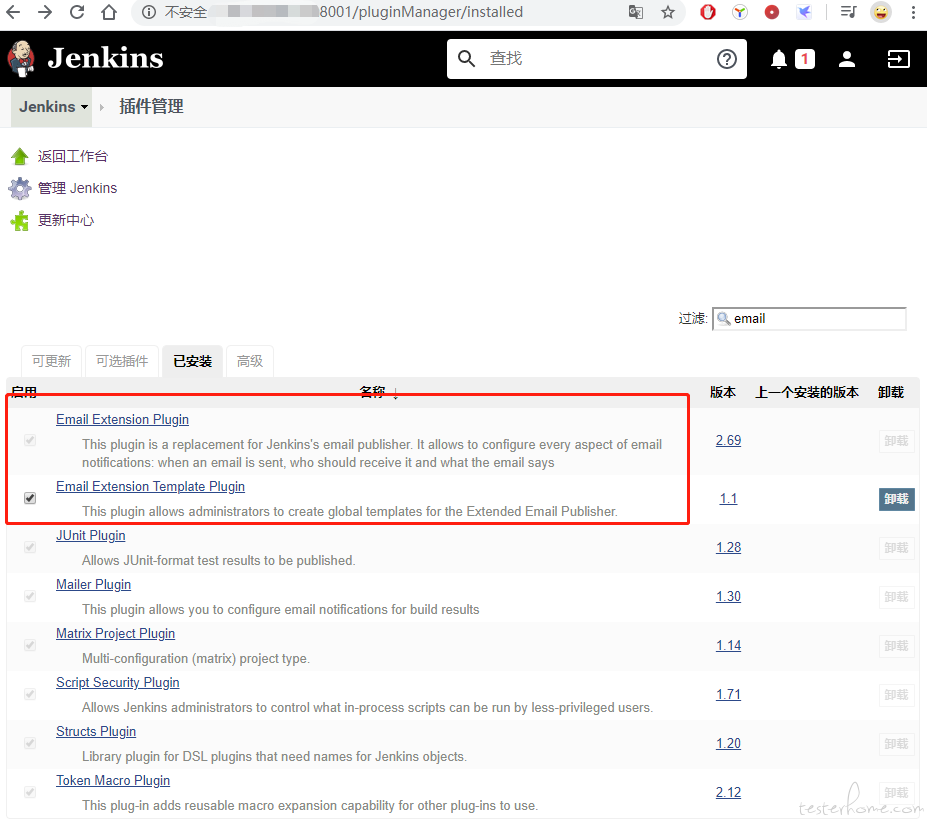This screenshot has height=827, width=927.
Task: Click the 查找 search box in header
Action: tap(597, 59)
